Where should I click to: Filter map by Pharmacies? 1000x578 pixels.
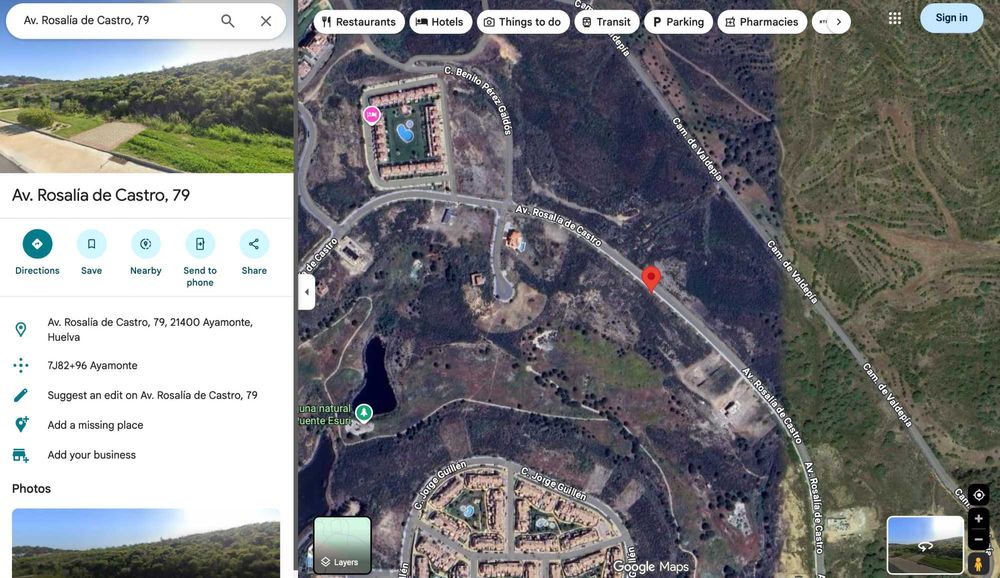click(x=762, y=22)
